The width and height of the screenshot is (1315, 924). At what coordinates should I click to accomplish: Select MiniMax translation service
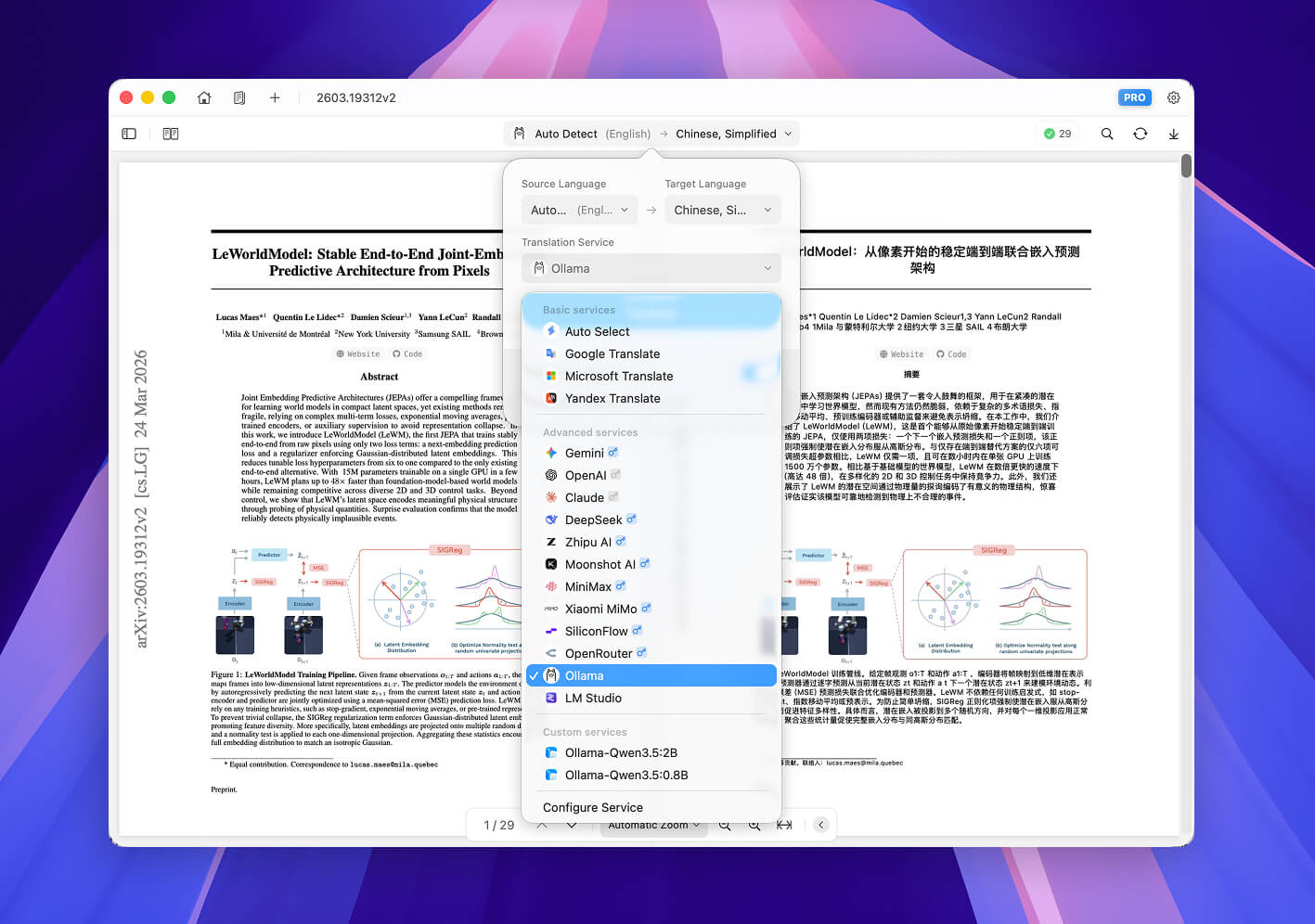(x=651, y=586)
